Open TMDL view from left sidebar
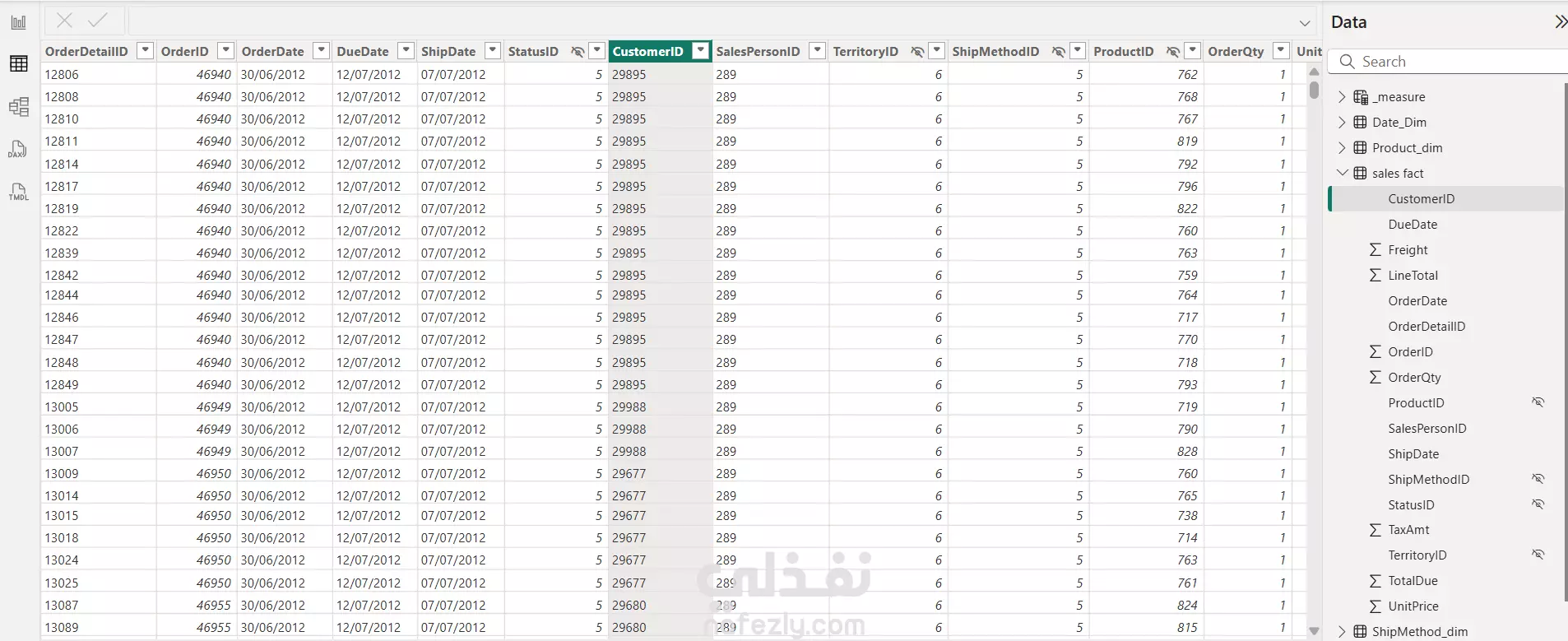 (x=19, y=193)
